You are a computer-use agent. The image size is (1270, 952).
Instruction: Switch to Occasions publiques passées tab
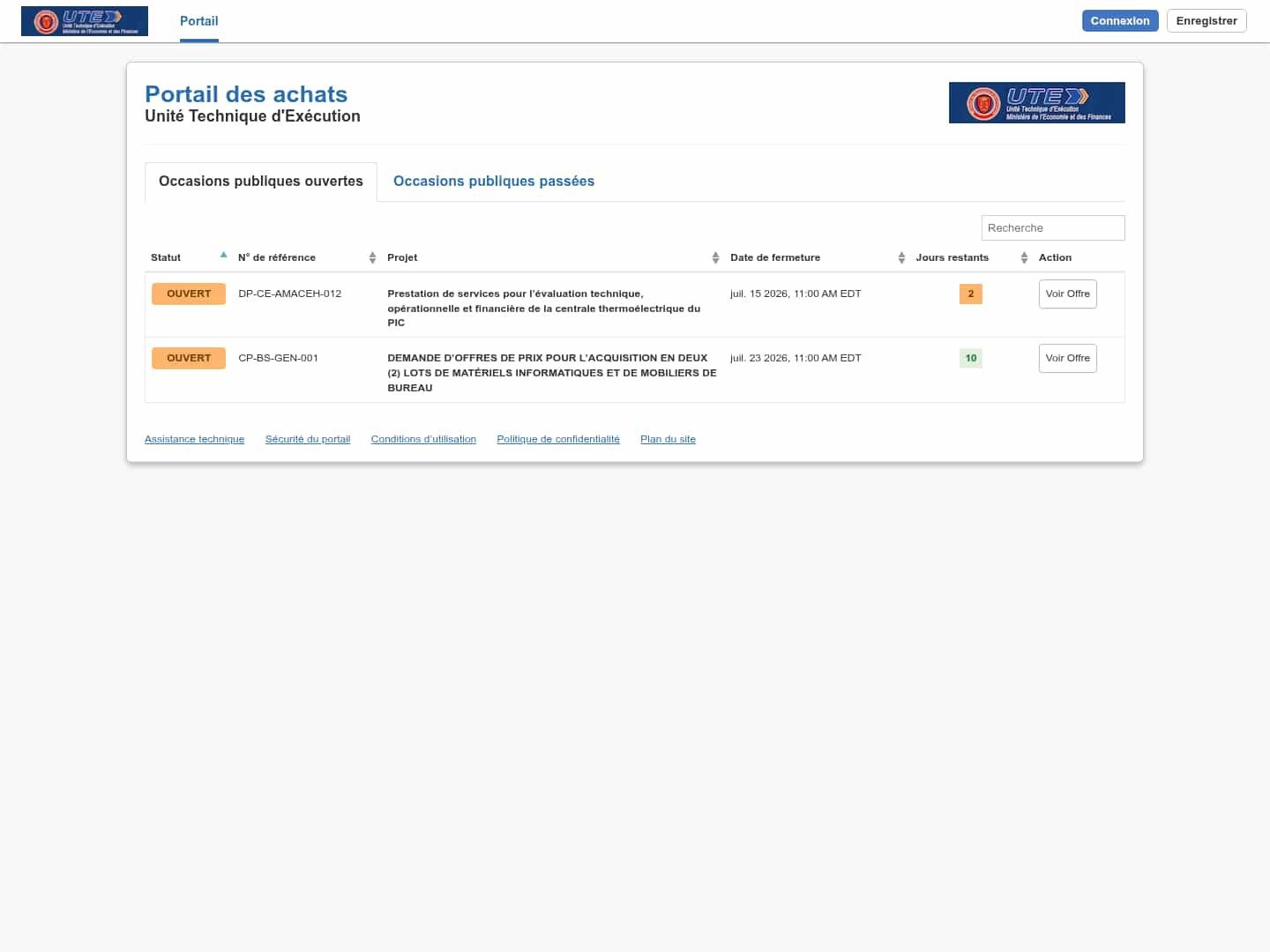(494, 182)
